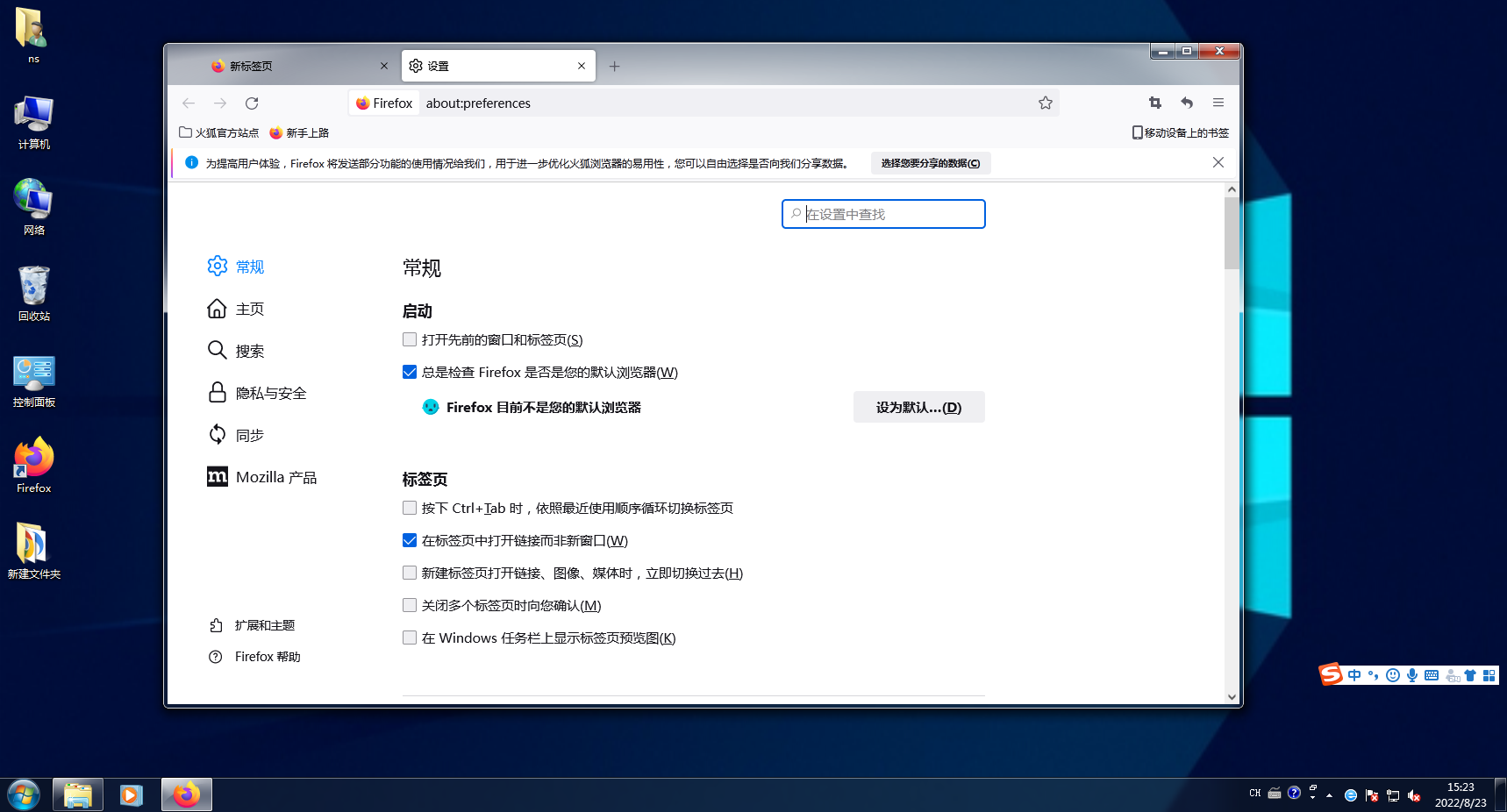Screen dimensions: 1507x812
Task: Open Firefox 帮助
Action: [254, 657]
